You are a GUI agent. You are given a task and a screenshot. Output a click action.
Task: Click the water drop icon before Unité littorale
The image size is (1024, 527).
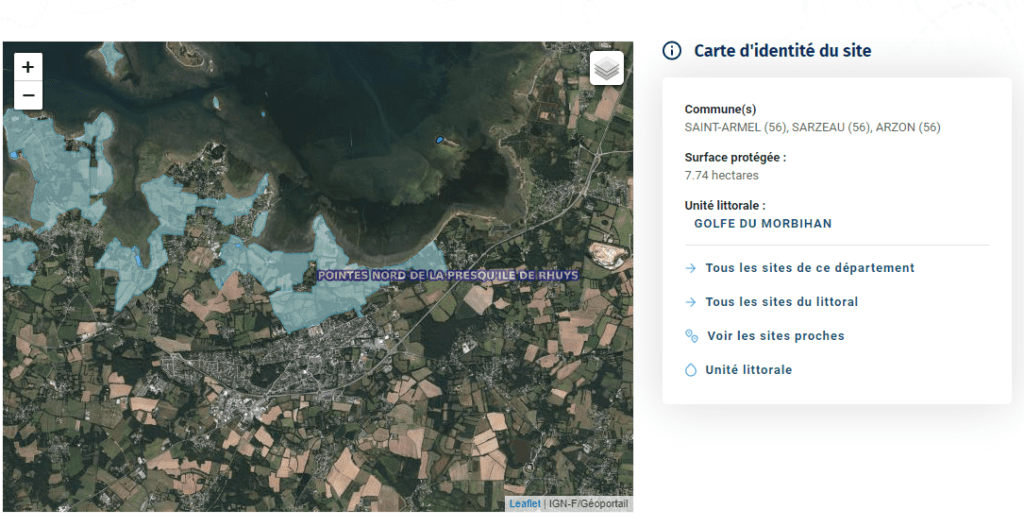pyautogui.click(x=691, y=370)
